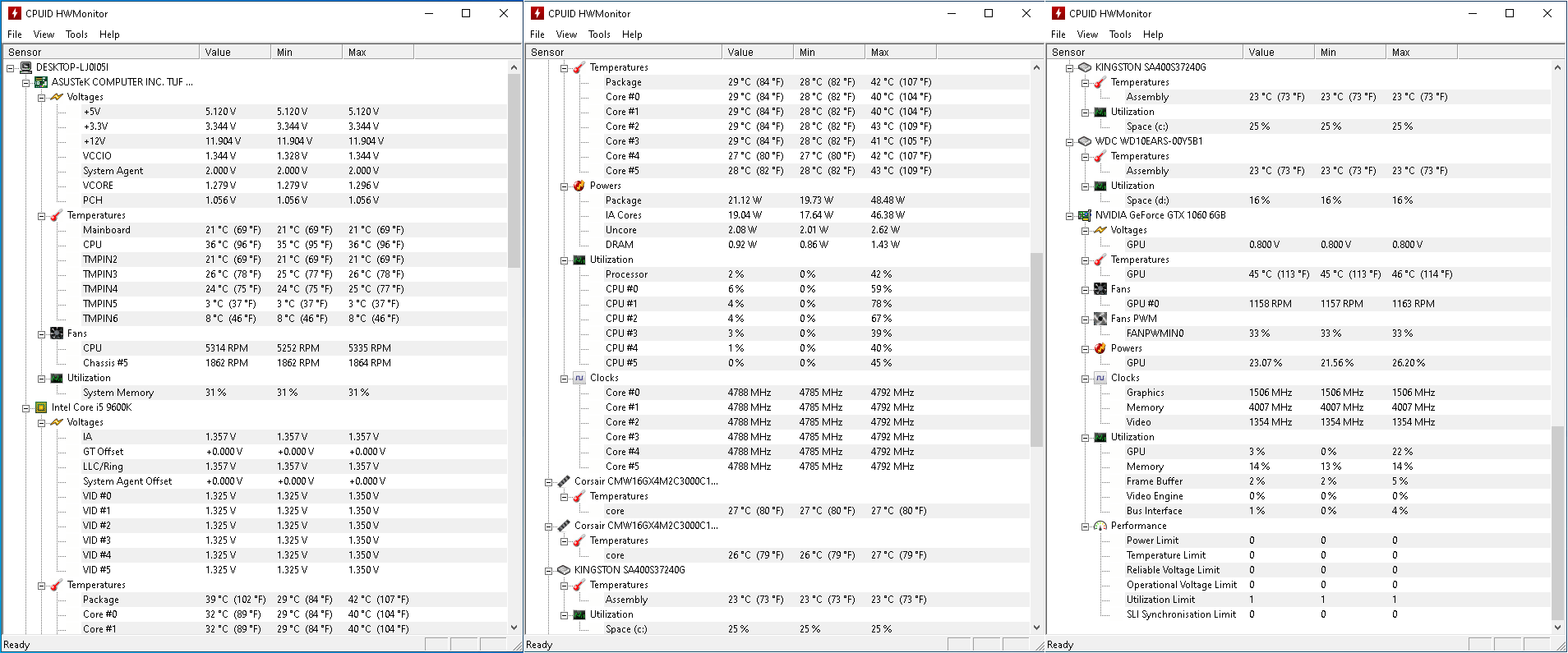Screen dimensions: 1568x653
Task: Click the WDC WD10EARS-00Y5B1 drive icon
Action: click(x=1085, y=141)
